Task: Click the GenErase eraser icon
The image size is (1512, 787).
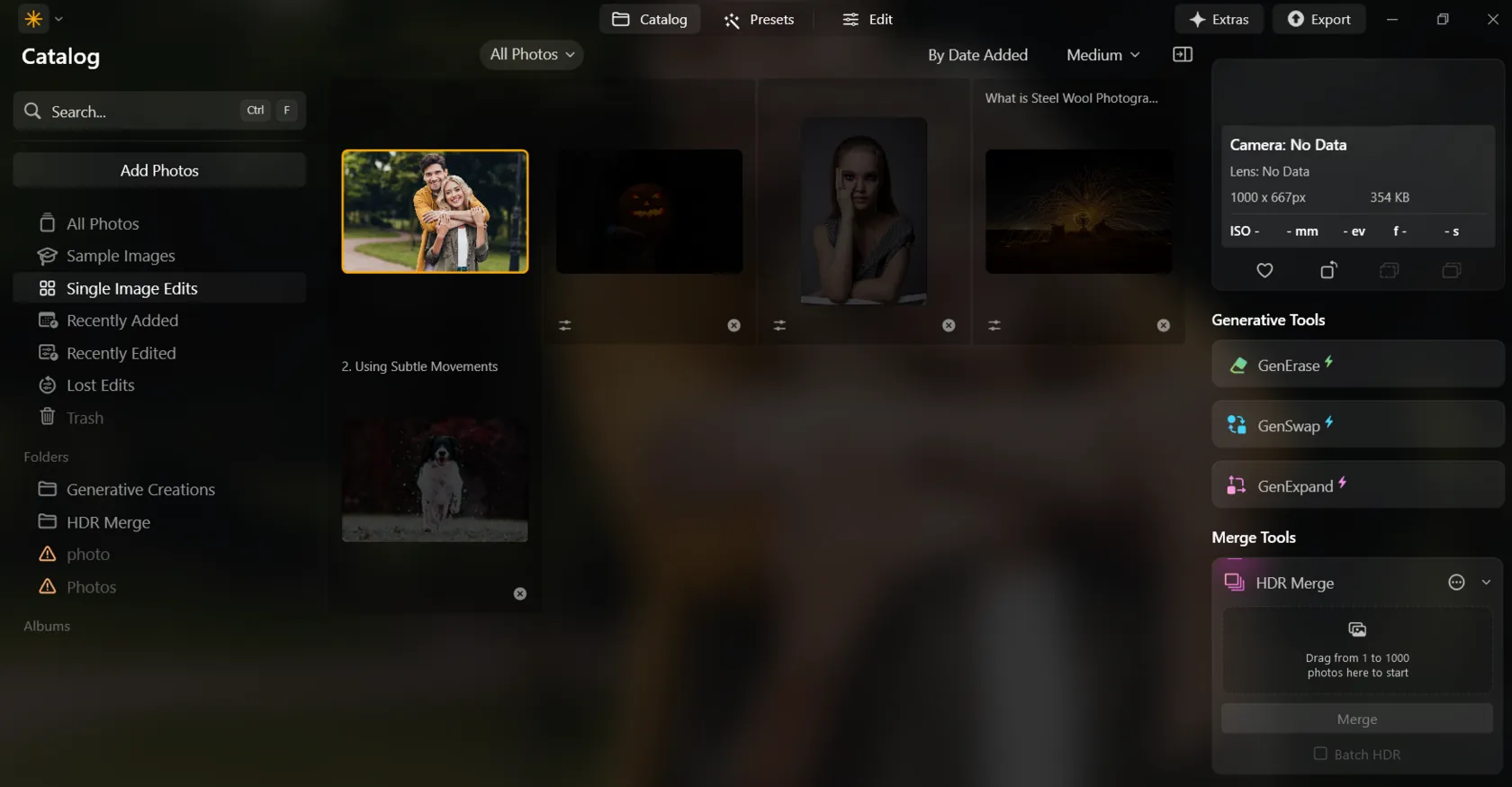Action: coord(1238,365)
